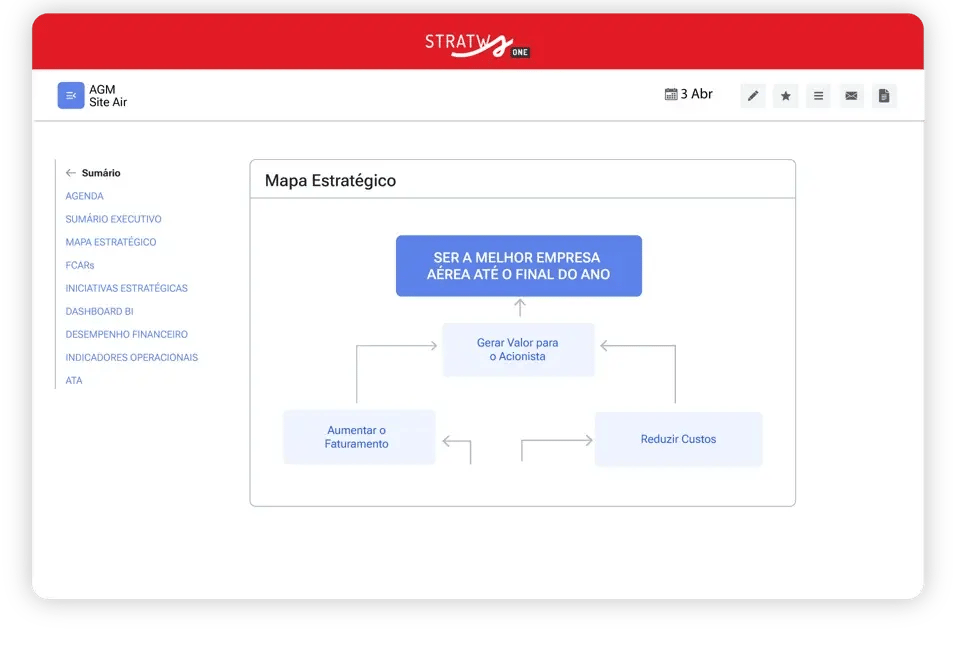The image size is (960, 650).
Task: Click the Reduzir Custos objective box
Action: coord(678,439)
